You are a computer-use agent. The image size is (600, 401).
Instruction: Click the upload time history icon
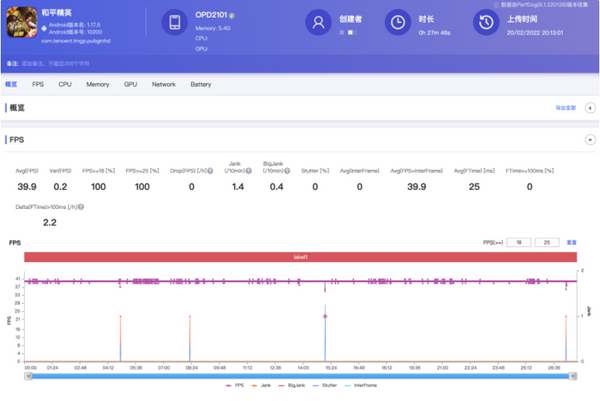click(x=485, y=23)
